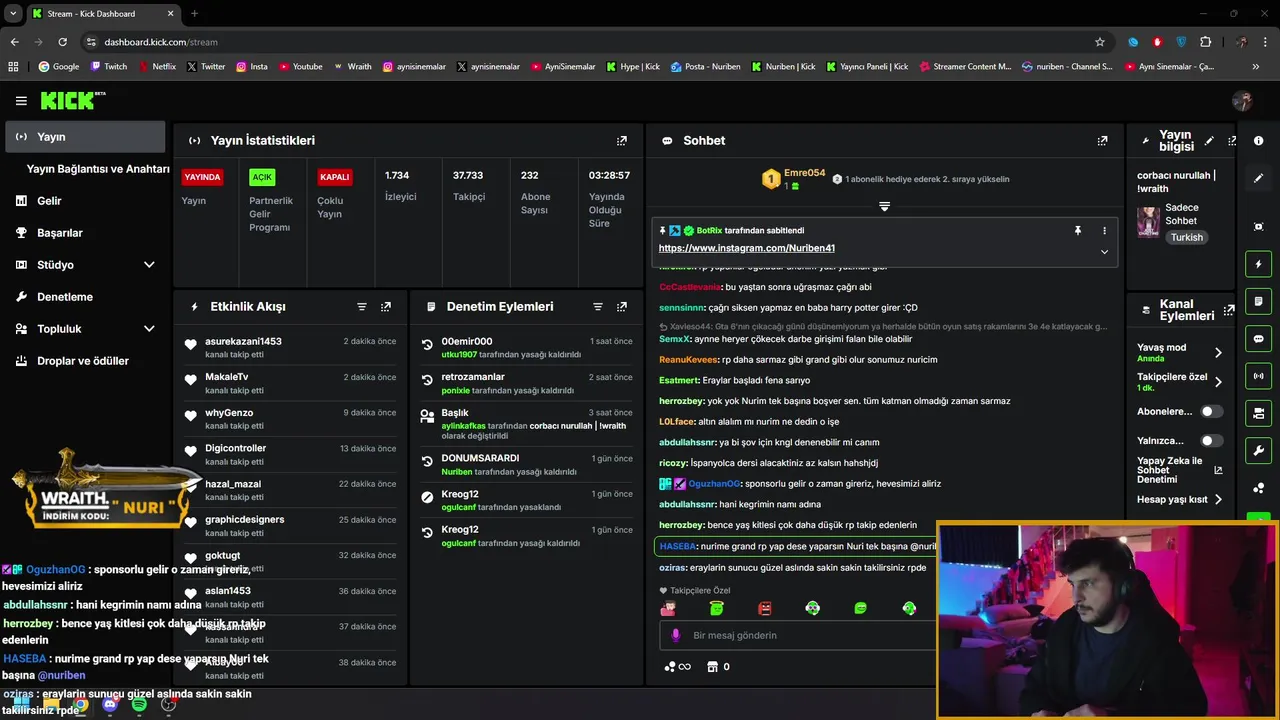This screenshot has width=1280, height=720.
Task: Toggle the Yalnızca chat switch
Action: pos(1211,440)
